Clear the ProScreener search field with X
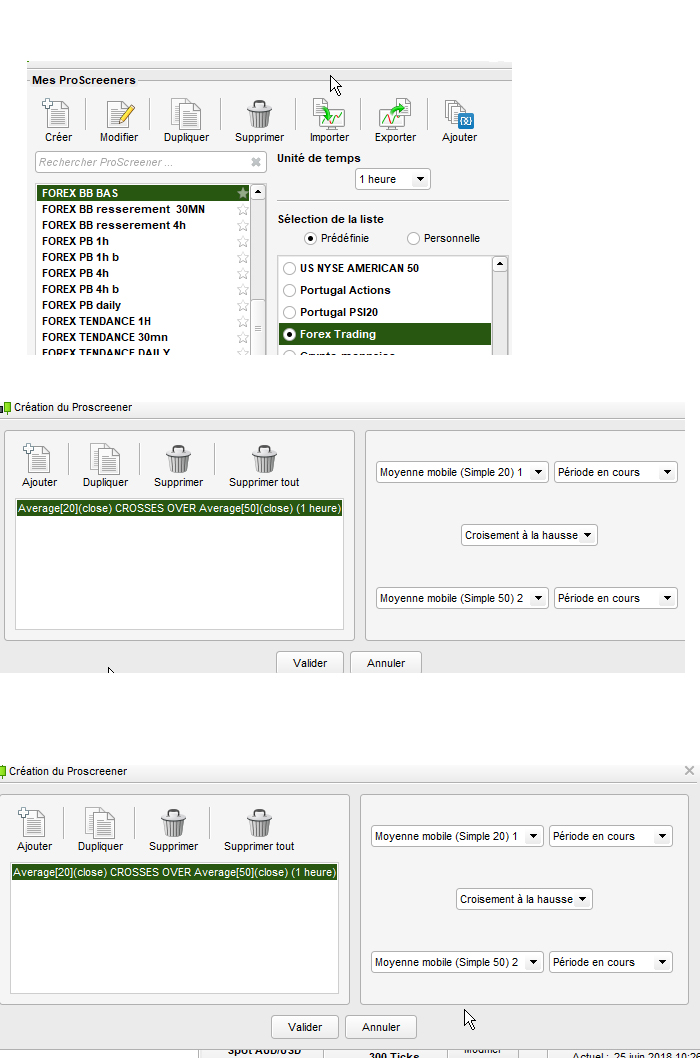700x1058 pixels. click(256, 162)
